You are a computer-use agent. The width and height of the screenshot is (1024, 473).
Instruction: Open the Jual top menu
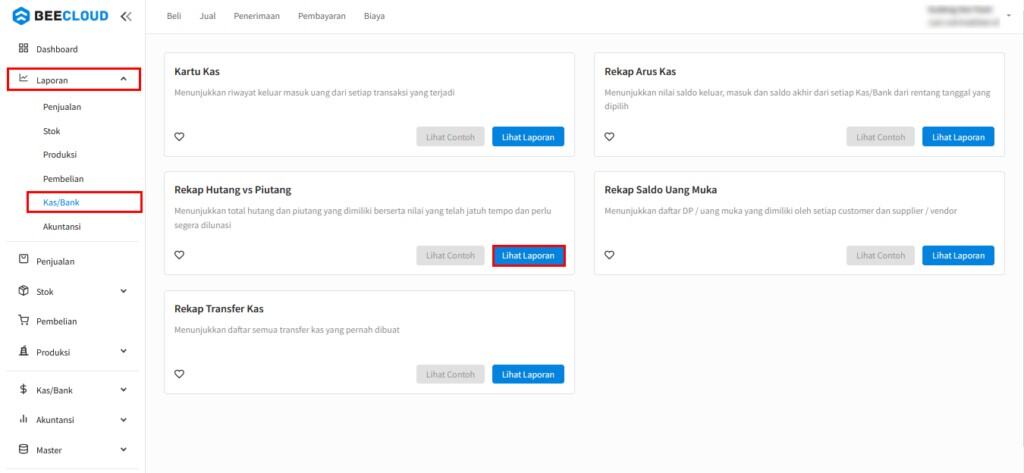point(208,16)
